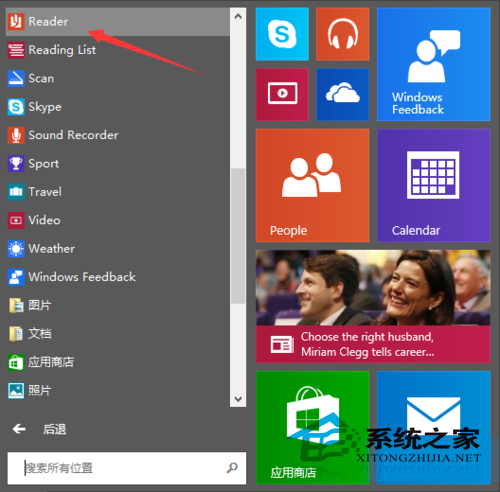Screen dimensions: 500x492
Task: Select the Sound Recorder text label
Action: pyautogui.click(x=73, y=135)
